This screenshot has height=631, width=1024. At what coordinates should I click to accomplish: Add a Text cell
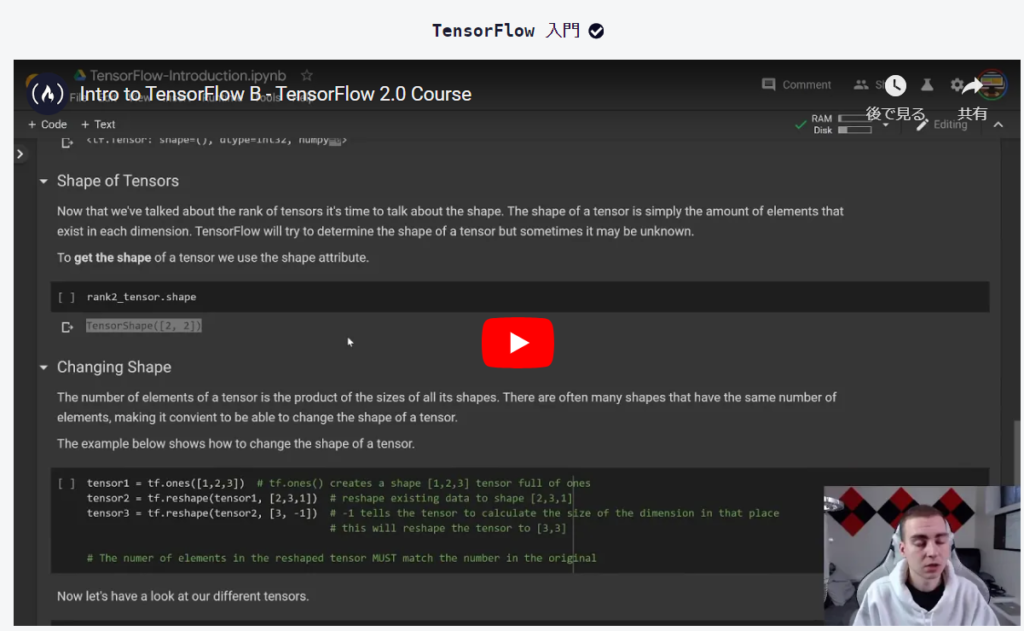pyautogui.click(x=98, y=124)
